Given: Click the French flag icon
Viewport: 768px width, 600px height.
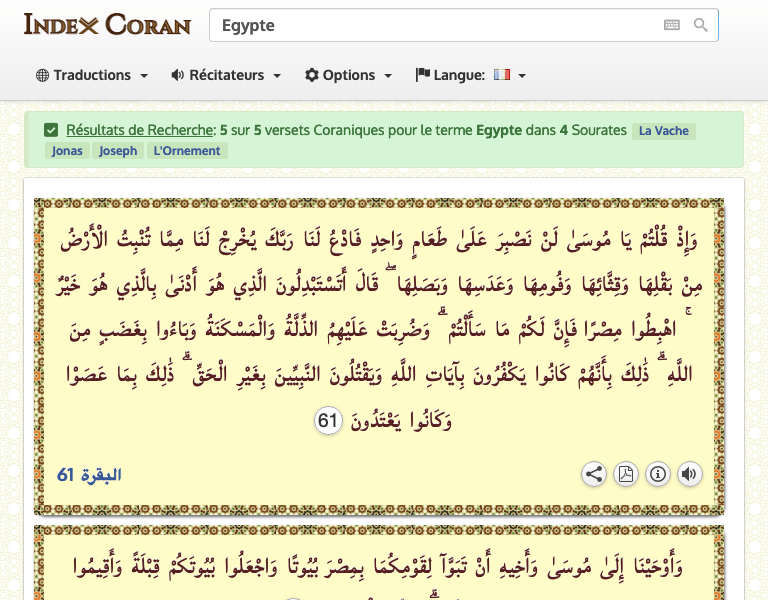Looking at the screenshot, I should (502, 75).
